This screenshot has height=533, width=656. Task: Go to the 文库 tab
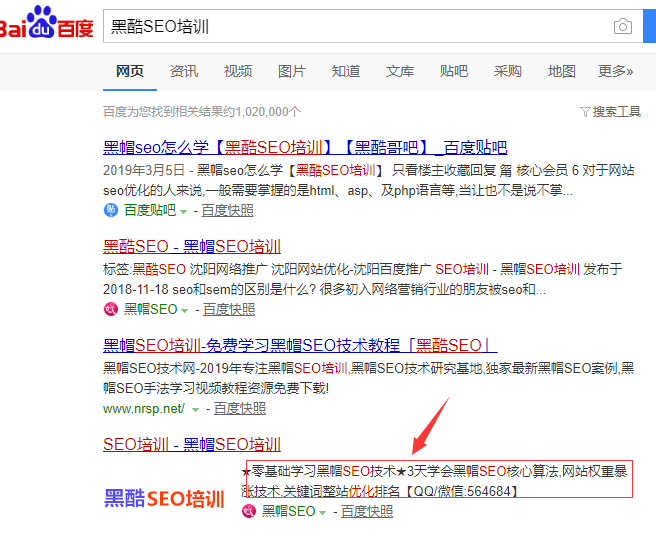pyautogui.click(x=400, y=71)
